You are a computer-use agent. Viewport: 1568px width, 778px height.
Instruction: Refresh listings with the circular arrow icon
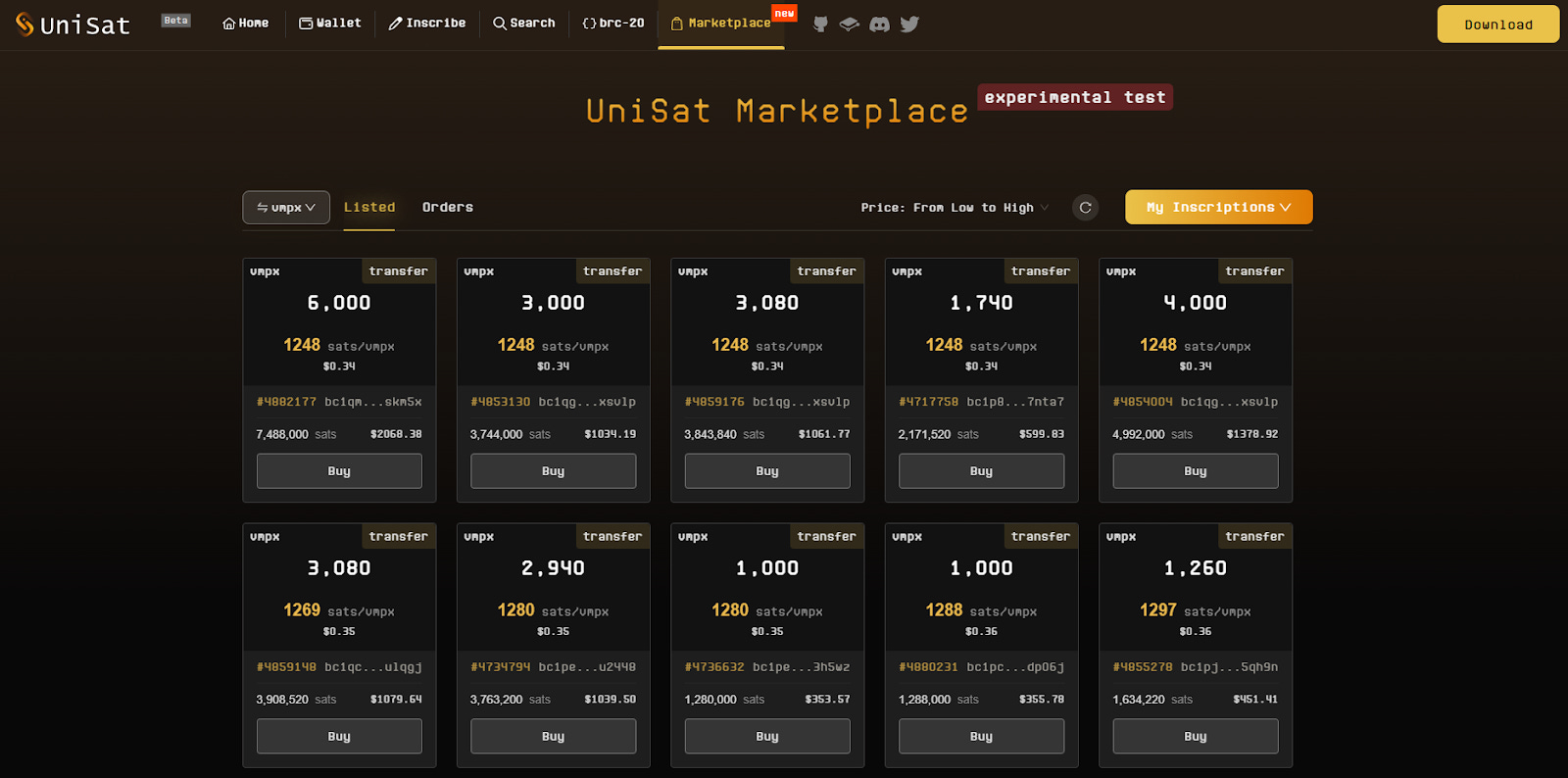(x=1085, y=208)
